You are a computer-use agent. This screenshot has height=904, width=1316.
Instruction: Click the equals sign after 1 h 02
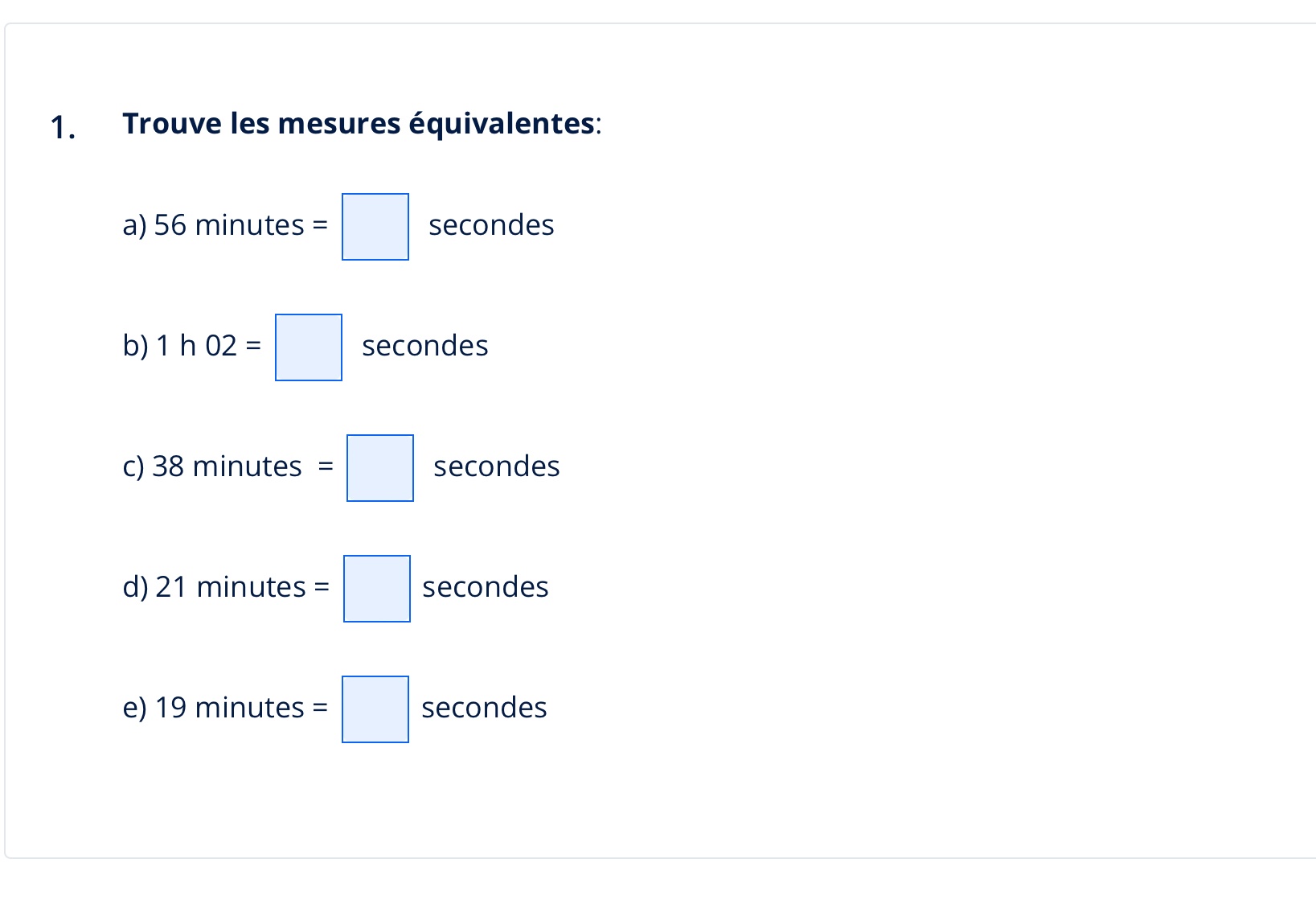pos(253,346)
